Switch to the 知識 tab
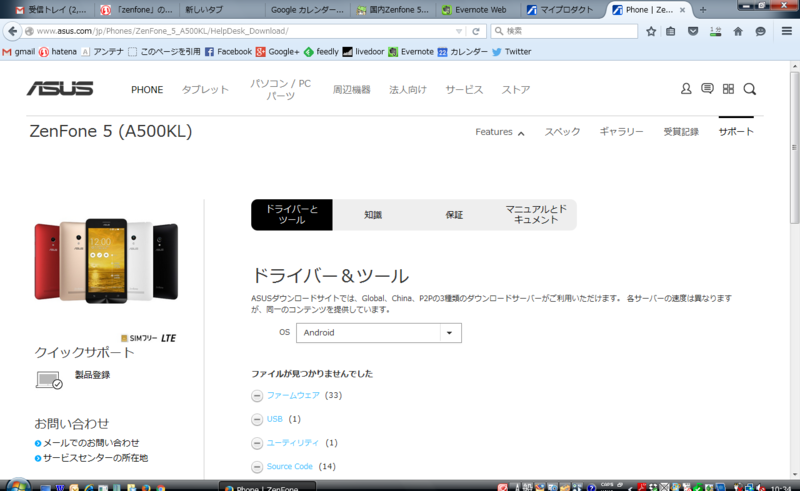This screenshot has width=800, height=491. (373, 215)
